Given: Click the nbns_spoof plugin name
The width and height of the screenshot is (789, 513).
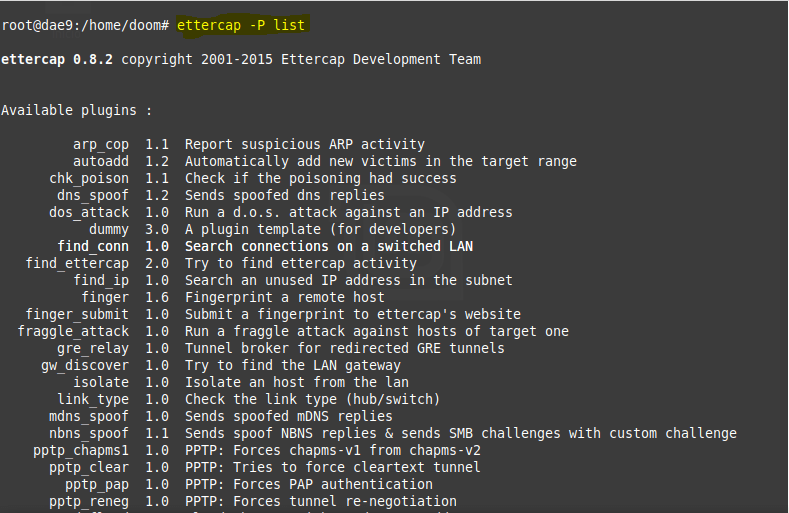Looking at the screenshot, I should point(89,433).
